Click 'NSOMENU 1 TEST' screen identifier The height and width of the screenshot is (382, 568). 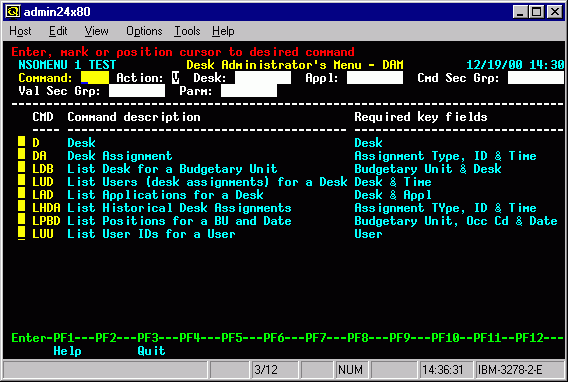[x=67, y=65]
